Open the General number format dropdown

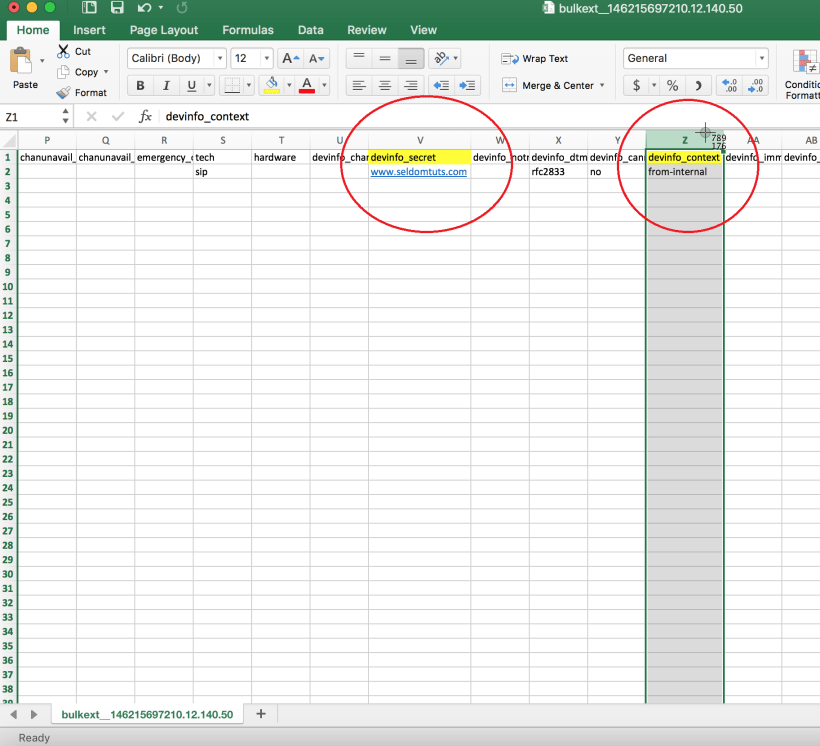[x=695, y=59]
